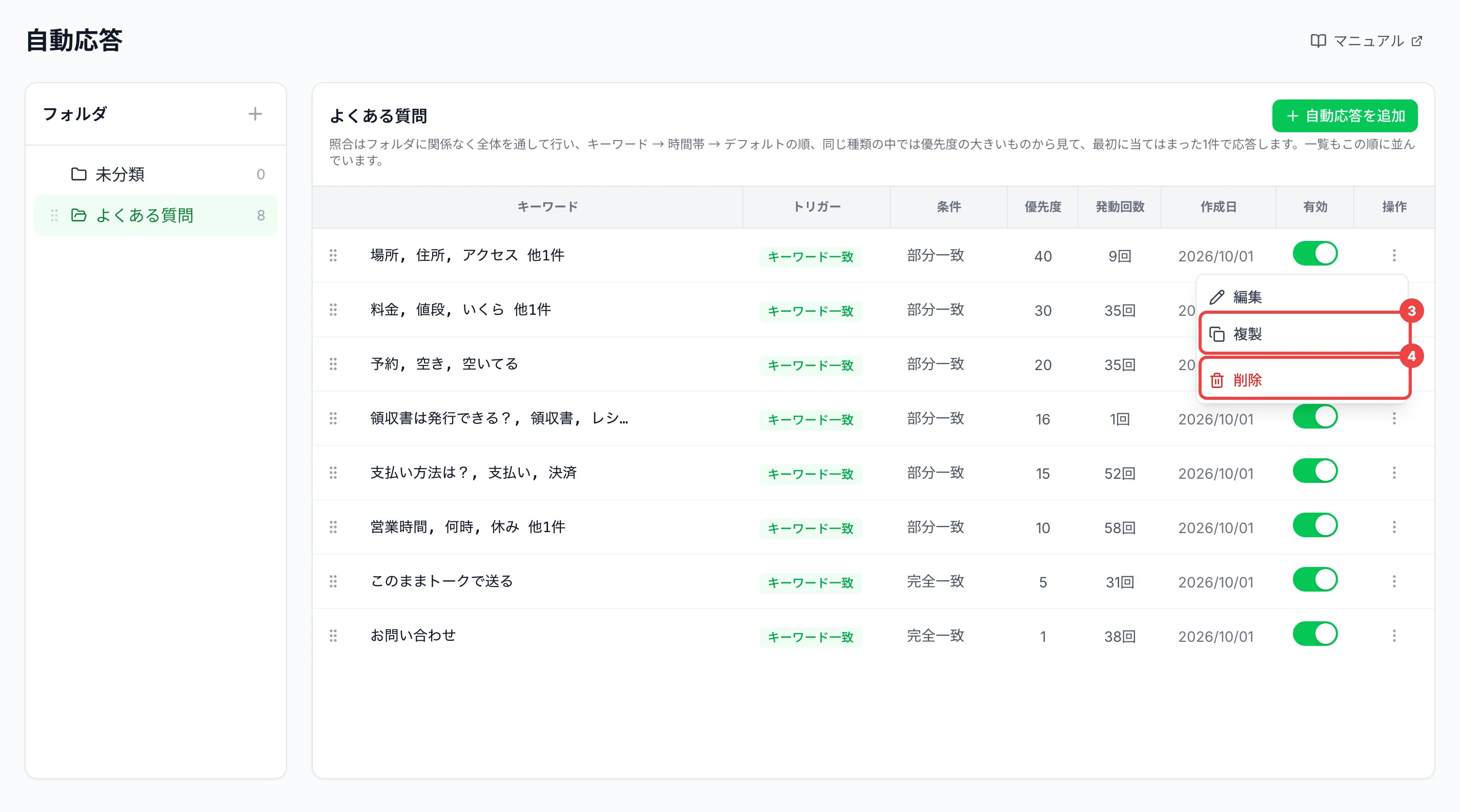Screen dimensions: 1460x812
Task: Click the plus icon to add folder
Action: point(255,114)
